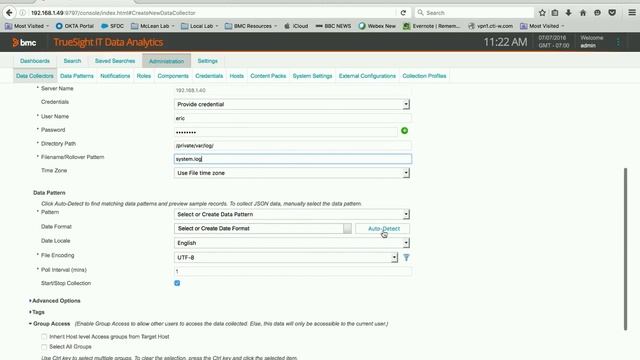This screenshot has width=640, height=360.
Task: Open the browser downloads arrow icon
Action: click(x=569, y=13)
